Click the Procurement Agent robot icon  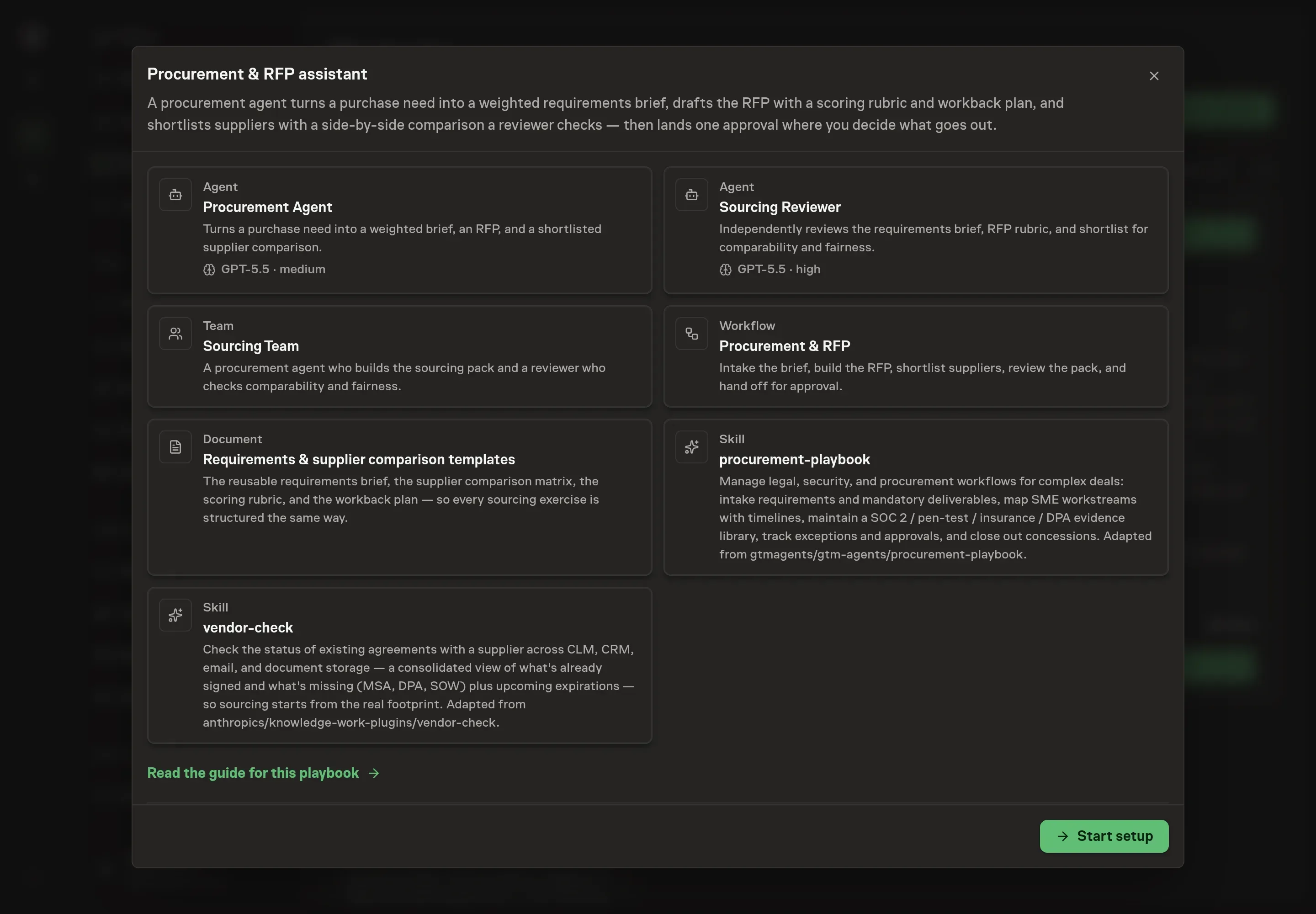pyautogui.click(x=175, y=195)
